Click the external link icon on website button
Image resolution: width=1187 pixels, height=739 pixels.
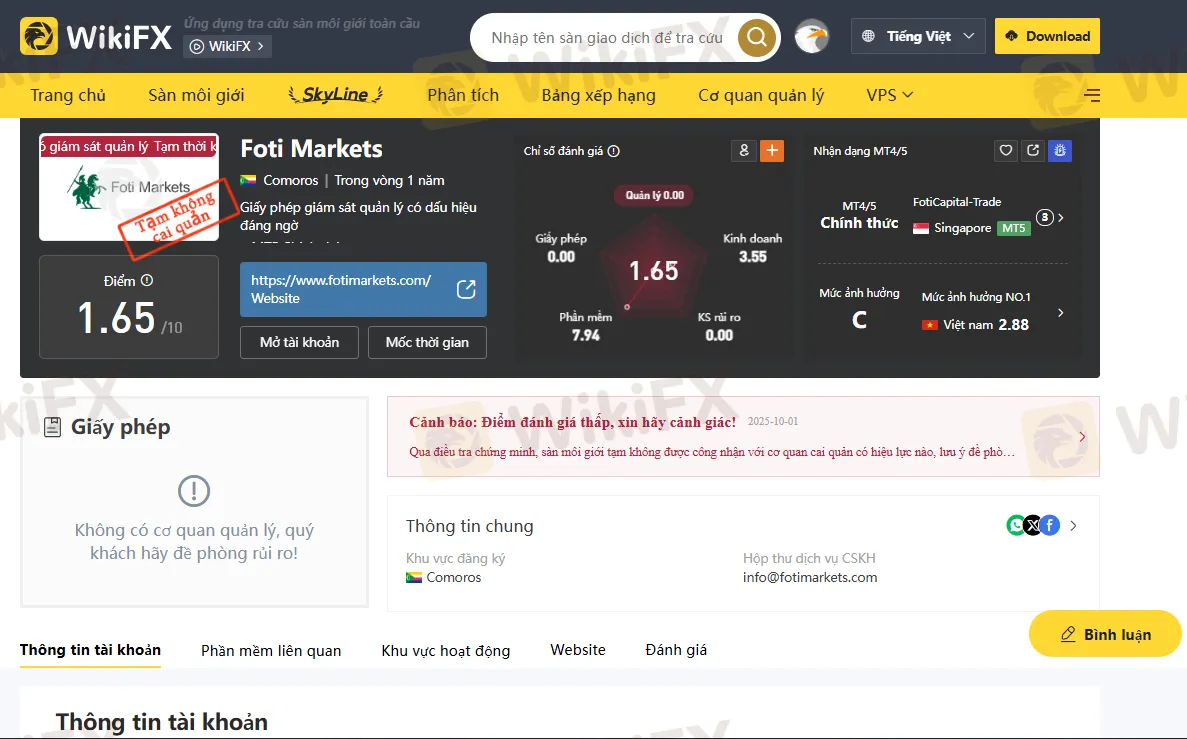coord(466,289)
